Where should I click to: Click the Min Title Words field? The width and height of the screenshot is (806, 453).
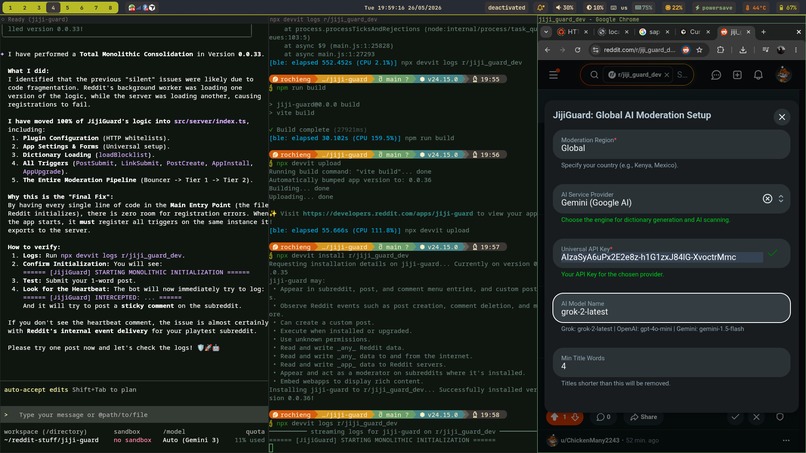(x=671, y=363)
